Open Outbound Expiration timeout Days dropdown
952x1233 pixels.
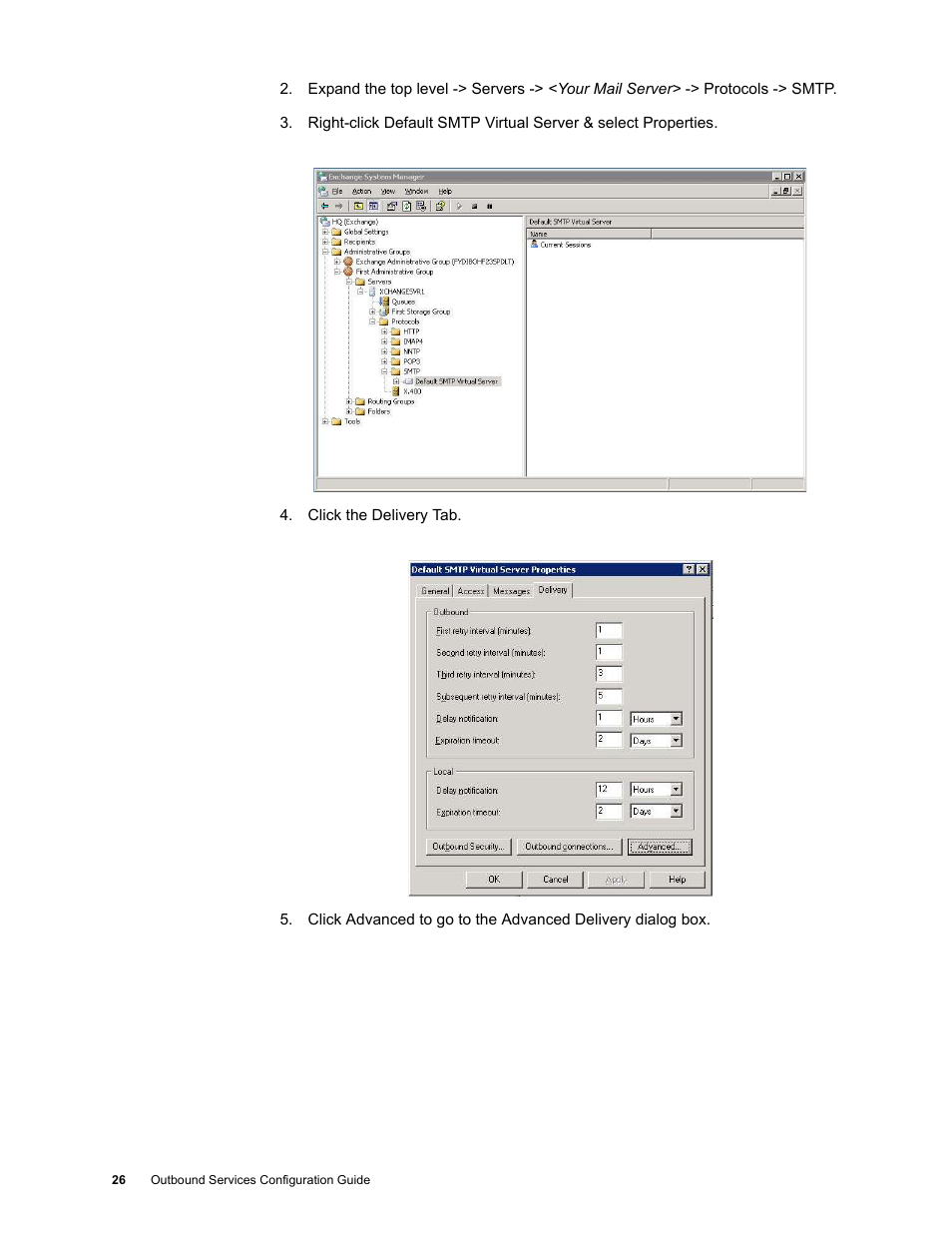pos(676,741)
